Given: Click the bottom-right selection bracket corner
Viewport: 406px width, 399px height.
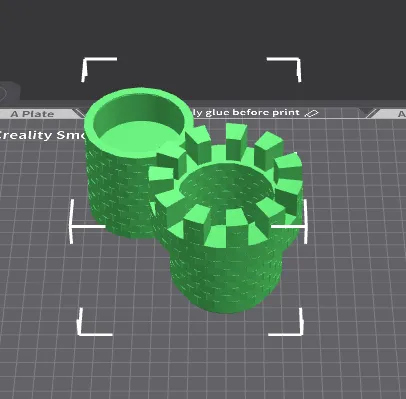Looking at the screenshot, I should (286, 322).
